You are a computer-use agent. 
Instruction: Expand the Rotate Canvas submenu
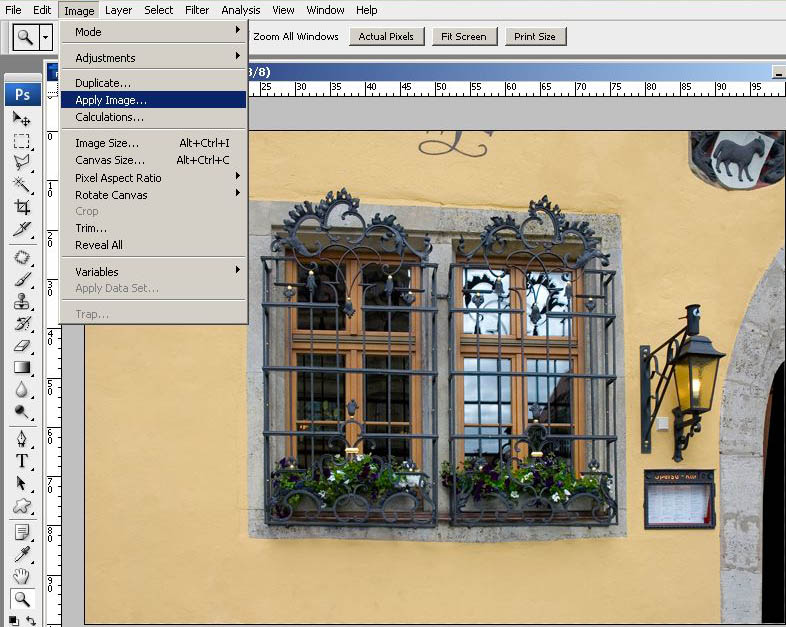pyautogui.click(x=154, y=195)
